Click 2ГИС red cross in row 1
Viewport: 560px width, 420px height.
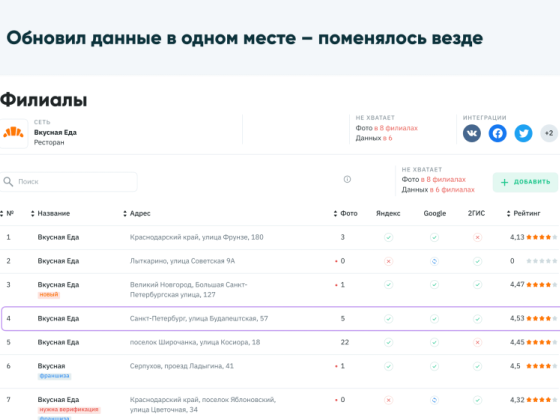(x=478, y=238)
